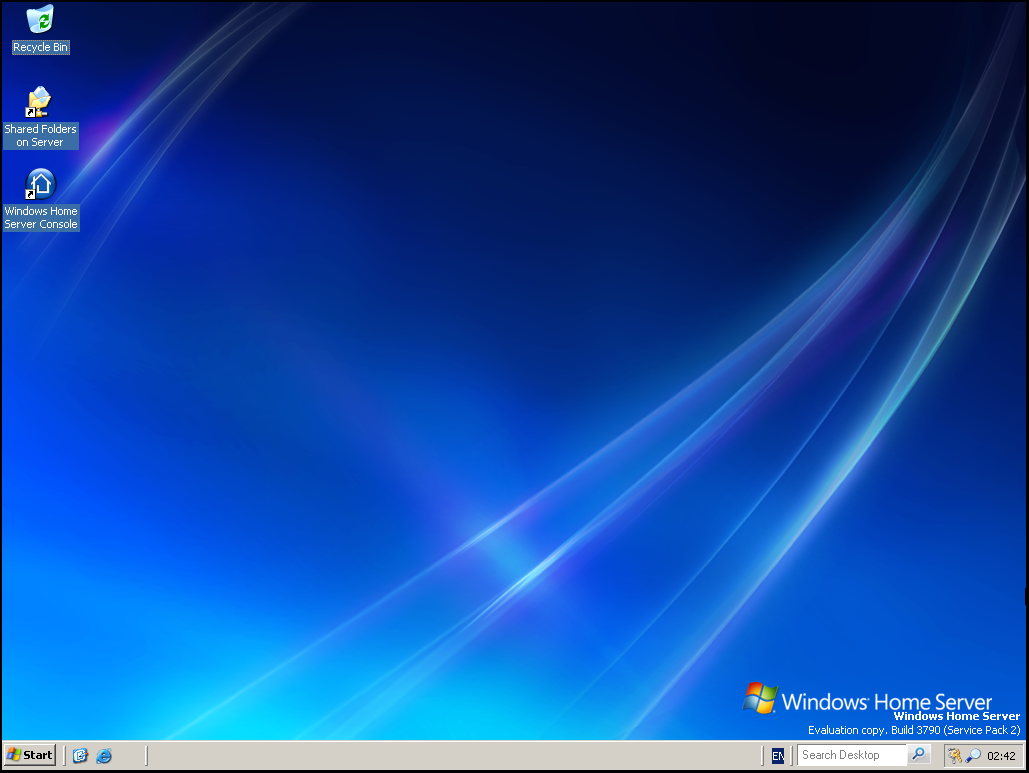Viewport: 1029px width, 773px height.
Task: Click the Quick Launch toolbar grip handle
Action: 66,756
